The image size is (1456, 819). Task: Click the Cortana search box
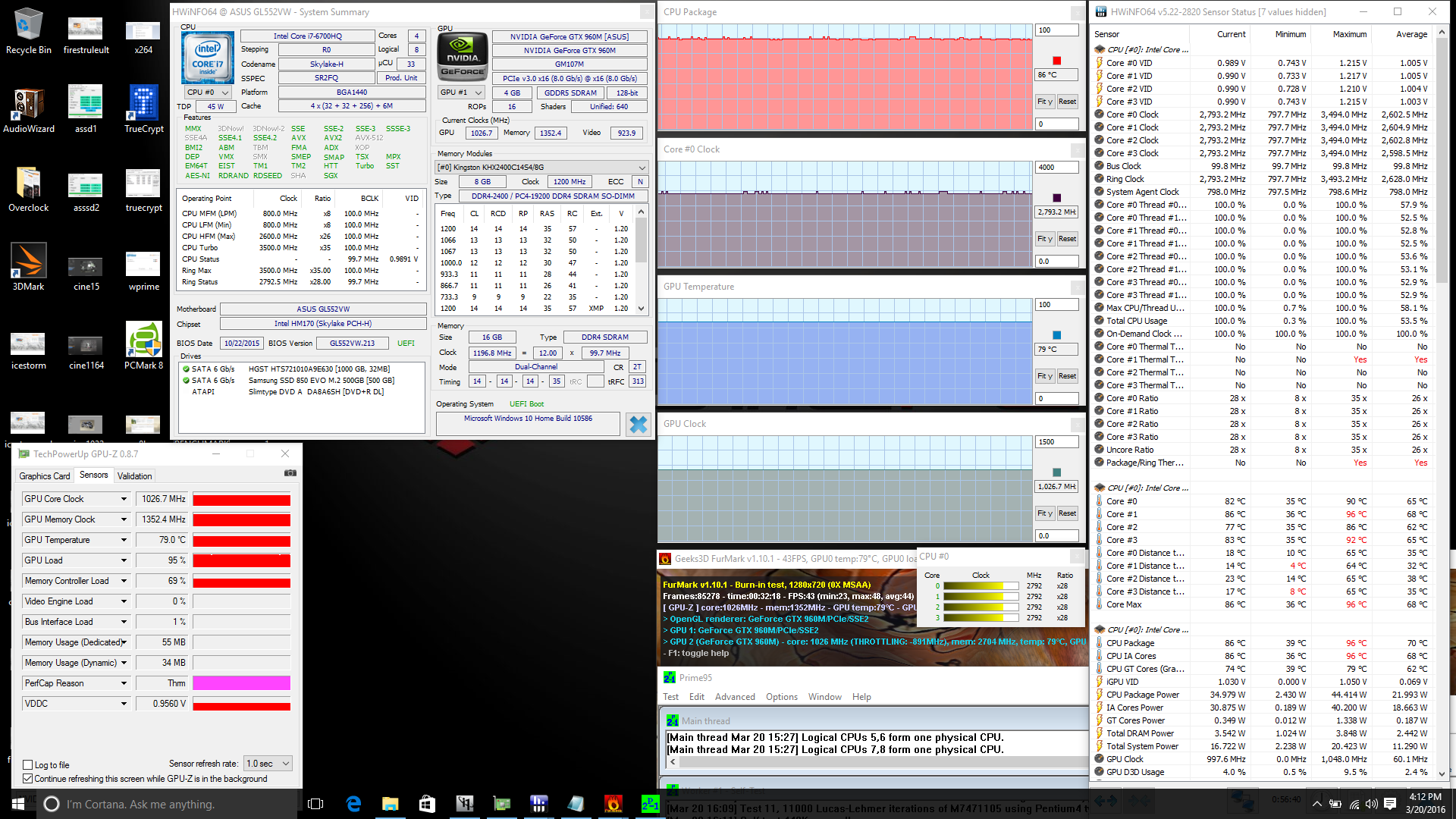168,804
